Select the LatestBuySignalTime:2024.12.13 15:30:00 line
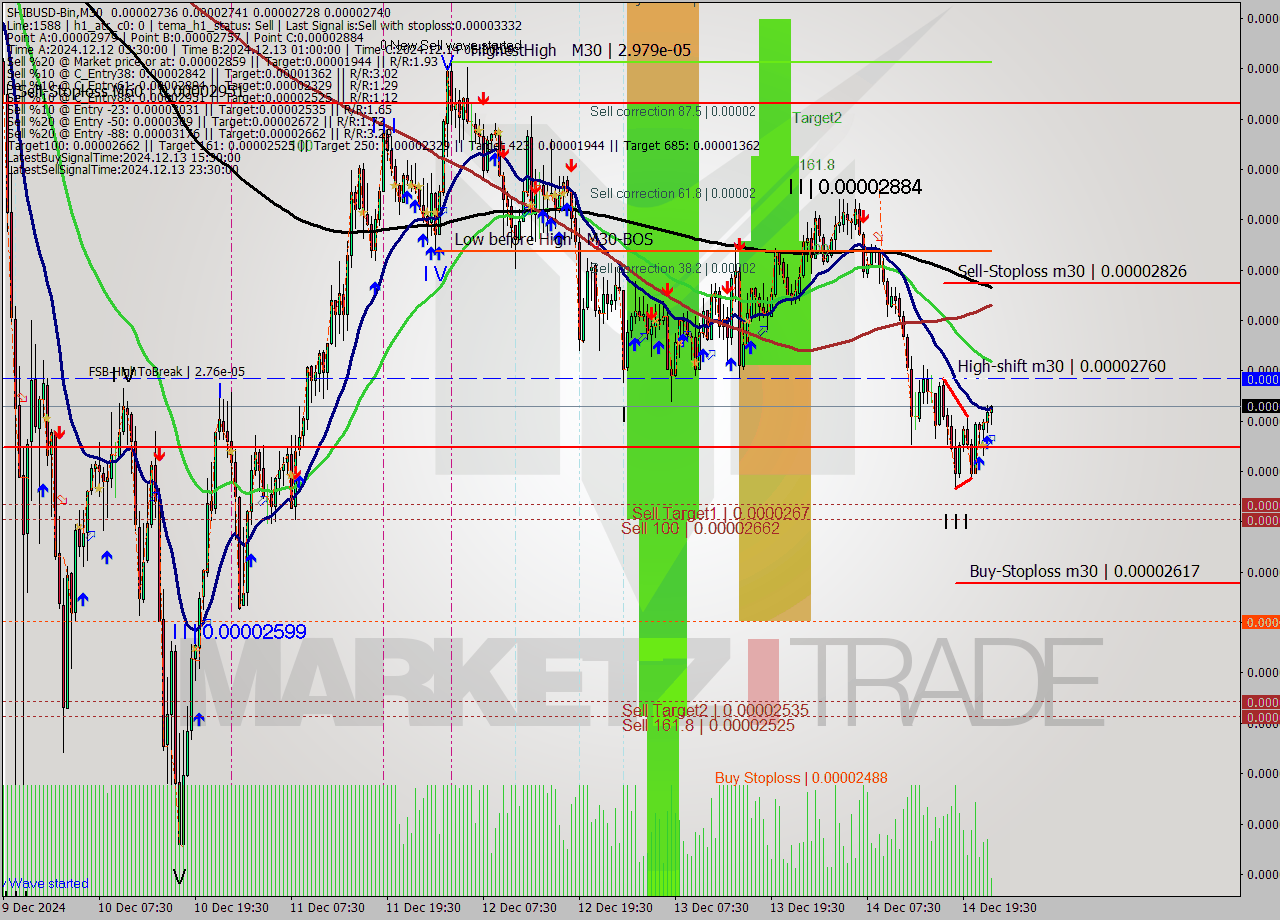This screenshot has height=920, width=1280. point(123,157)
